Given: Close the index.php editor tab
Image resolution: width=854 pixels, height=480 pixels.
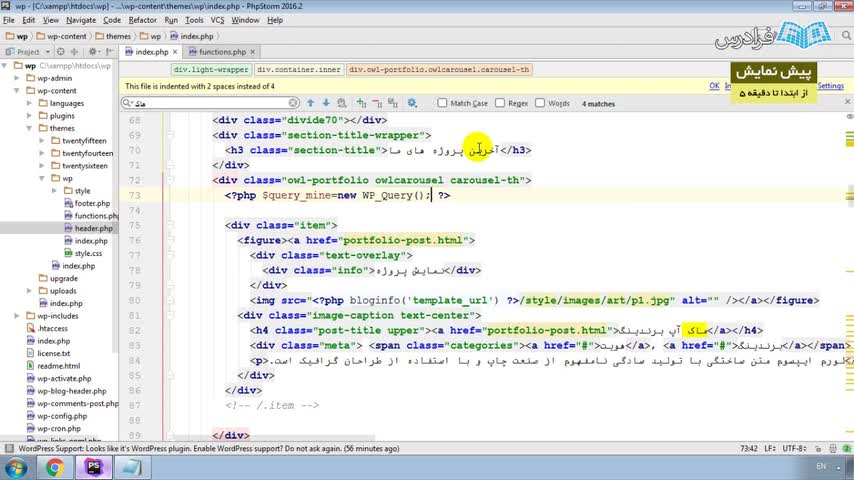Looking at the screenshot, I should 175,52.
